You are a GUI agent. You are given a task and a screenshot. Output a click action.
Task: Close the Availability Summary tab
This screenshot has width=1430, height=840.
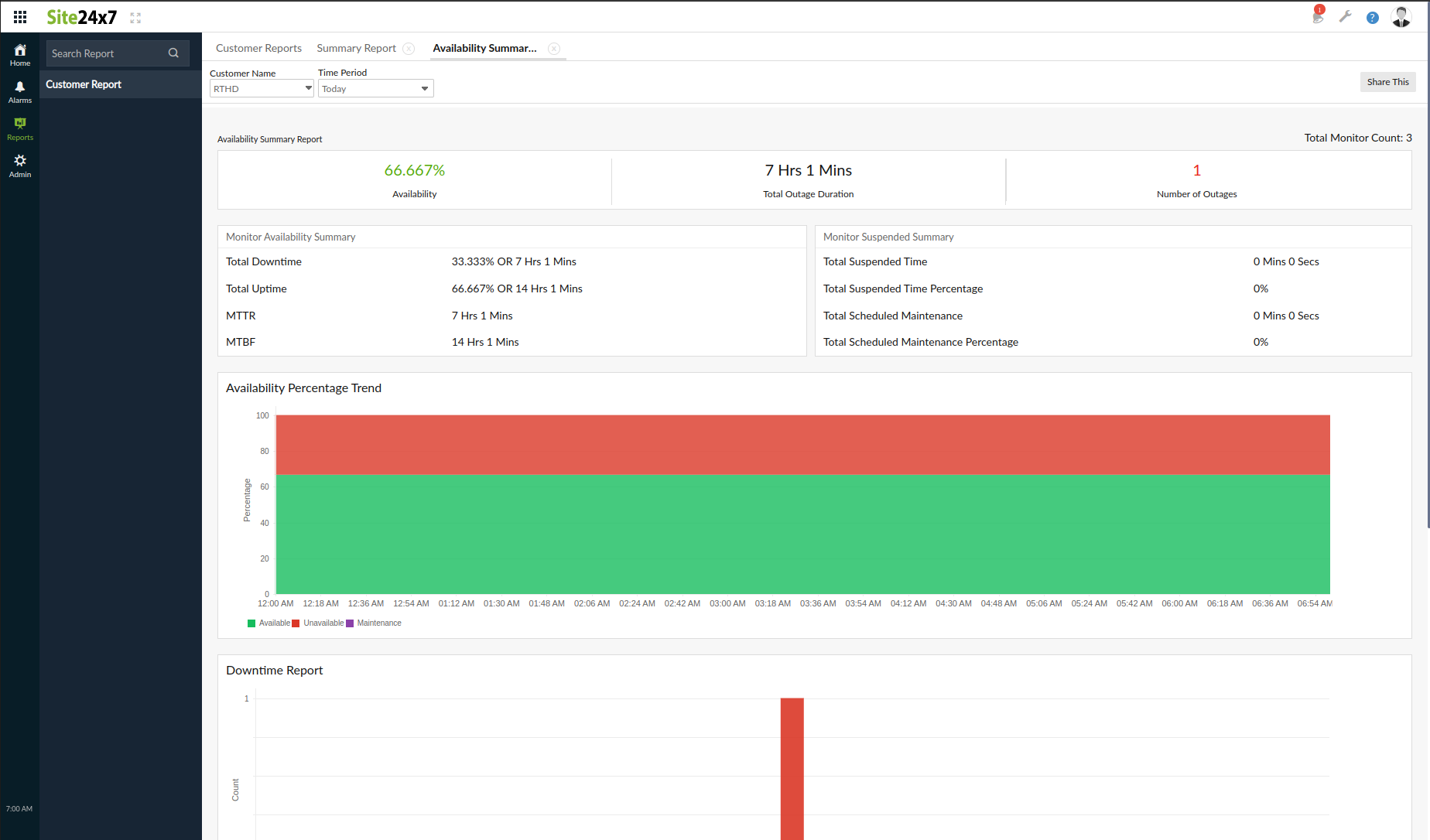(554, 49)
